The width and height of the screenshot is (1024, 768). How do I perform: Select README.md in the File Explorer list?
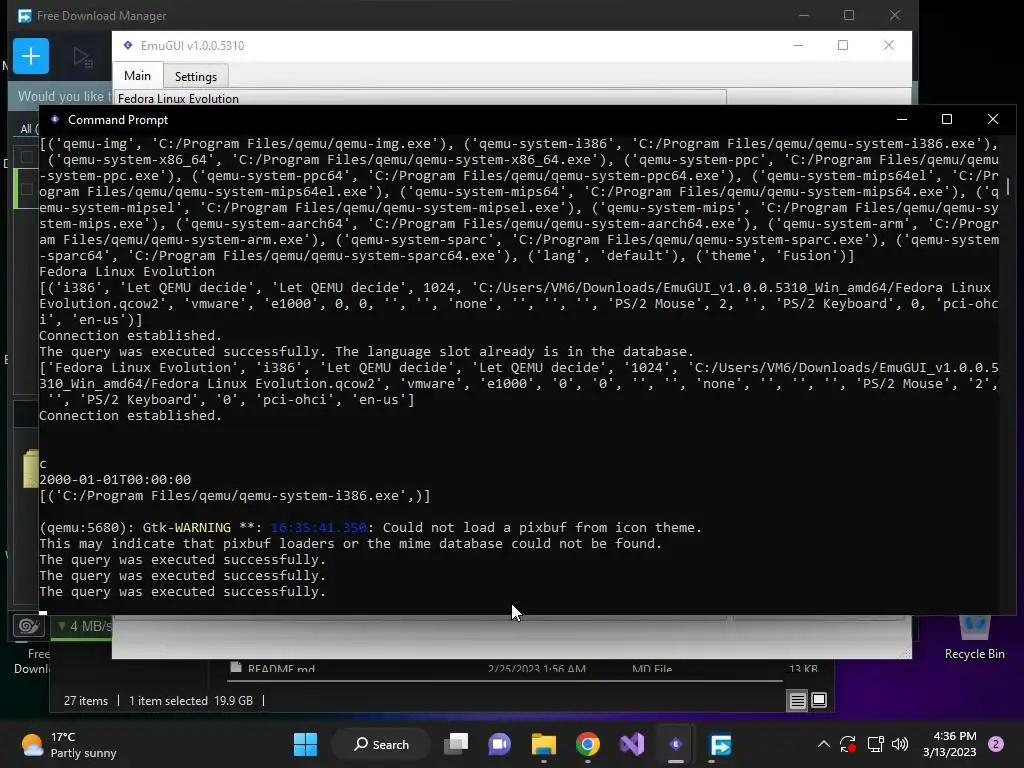(281, 668)
